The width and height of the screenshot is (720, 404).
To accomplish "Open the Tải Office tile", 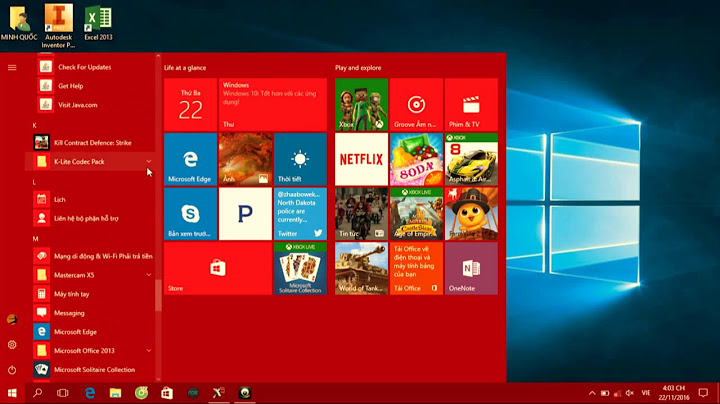I will click(416, 269).
